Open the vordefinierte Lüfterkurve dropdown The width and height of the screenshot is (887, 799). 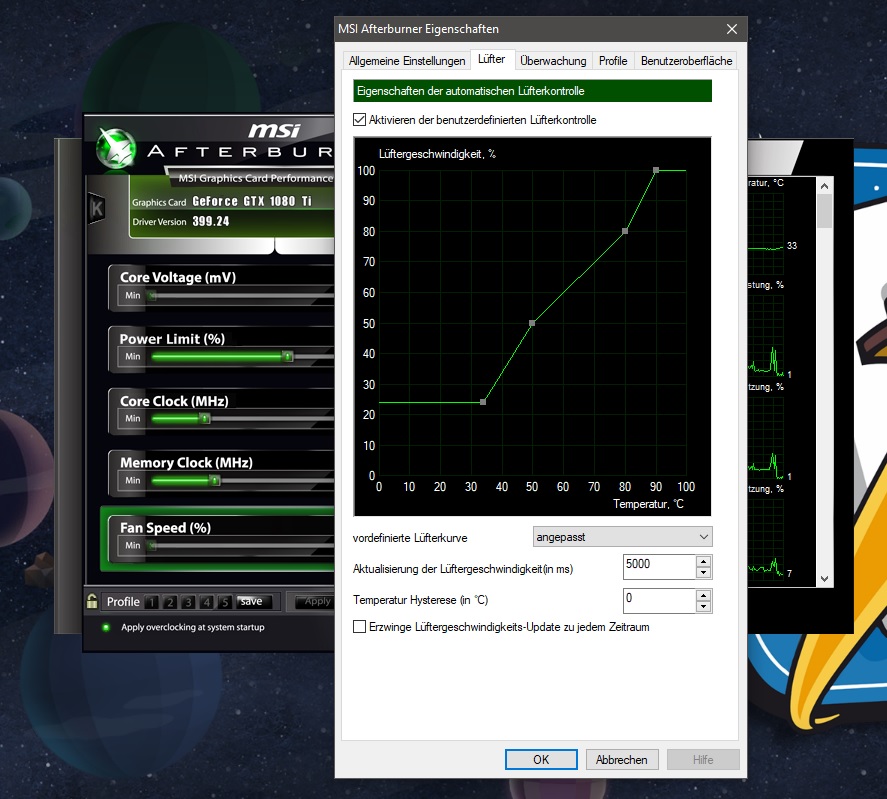[x=622, y=536]
